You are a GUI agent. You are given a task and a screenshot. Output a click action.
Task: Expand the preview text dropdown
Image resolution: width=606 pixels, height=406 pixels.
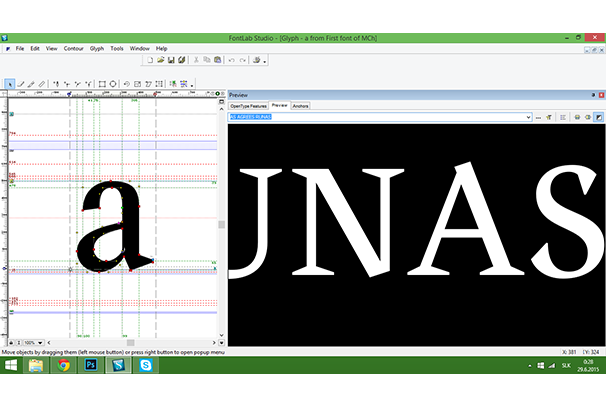527,117
